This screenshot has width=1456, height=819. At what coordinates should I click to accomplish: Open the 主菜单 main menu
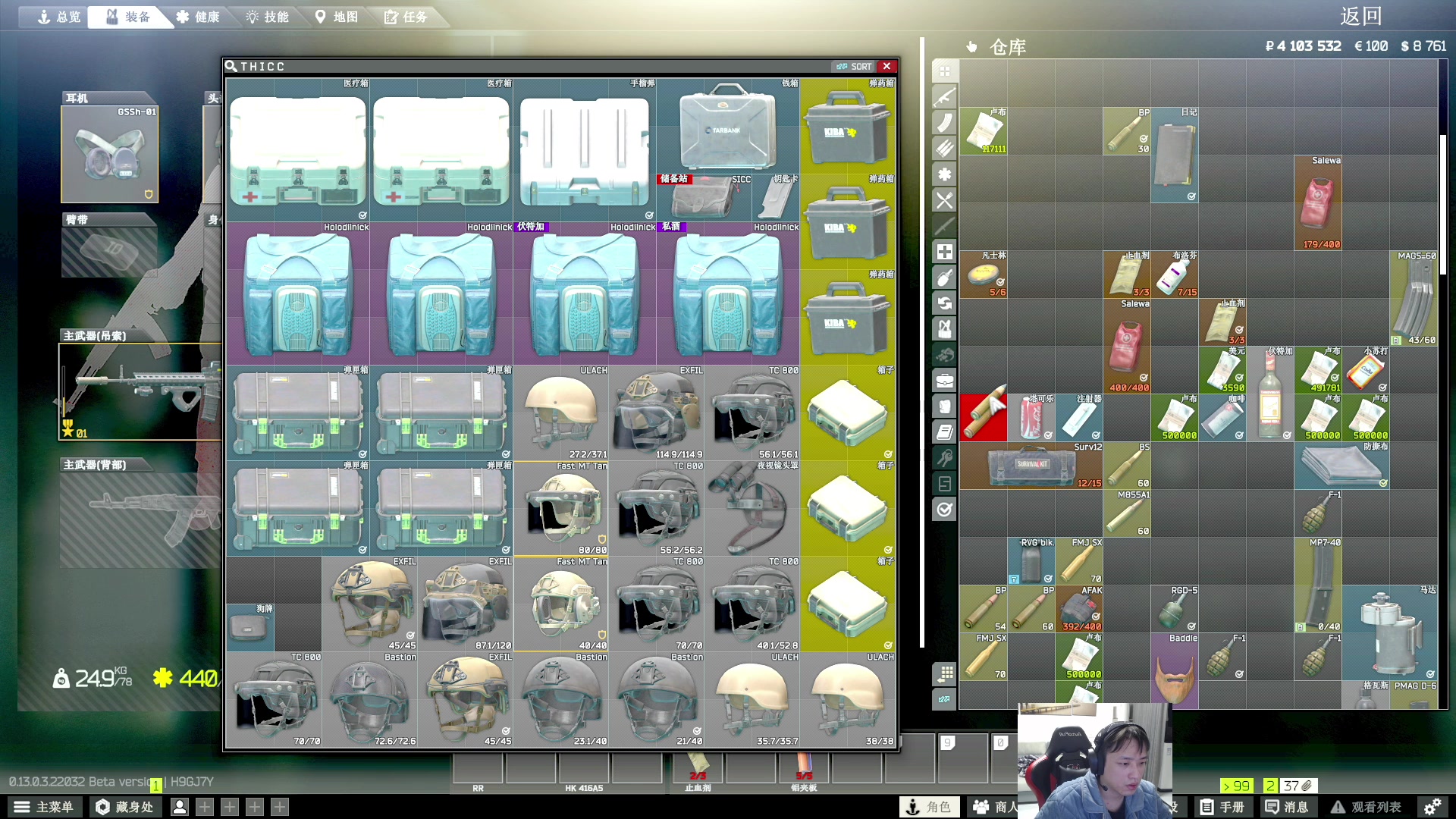pos(45,807)
